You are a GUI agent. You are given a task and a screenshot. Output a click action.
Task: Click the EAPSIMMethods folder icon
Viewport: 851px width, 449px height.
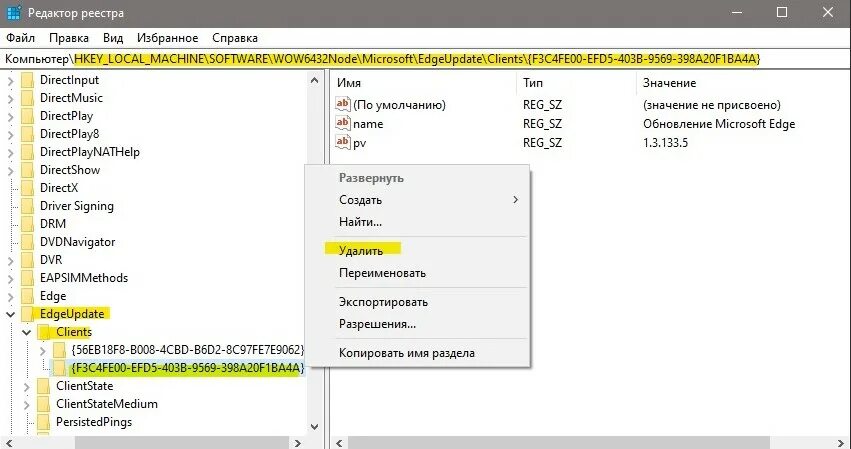(27, 278)
